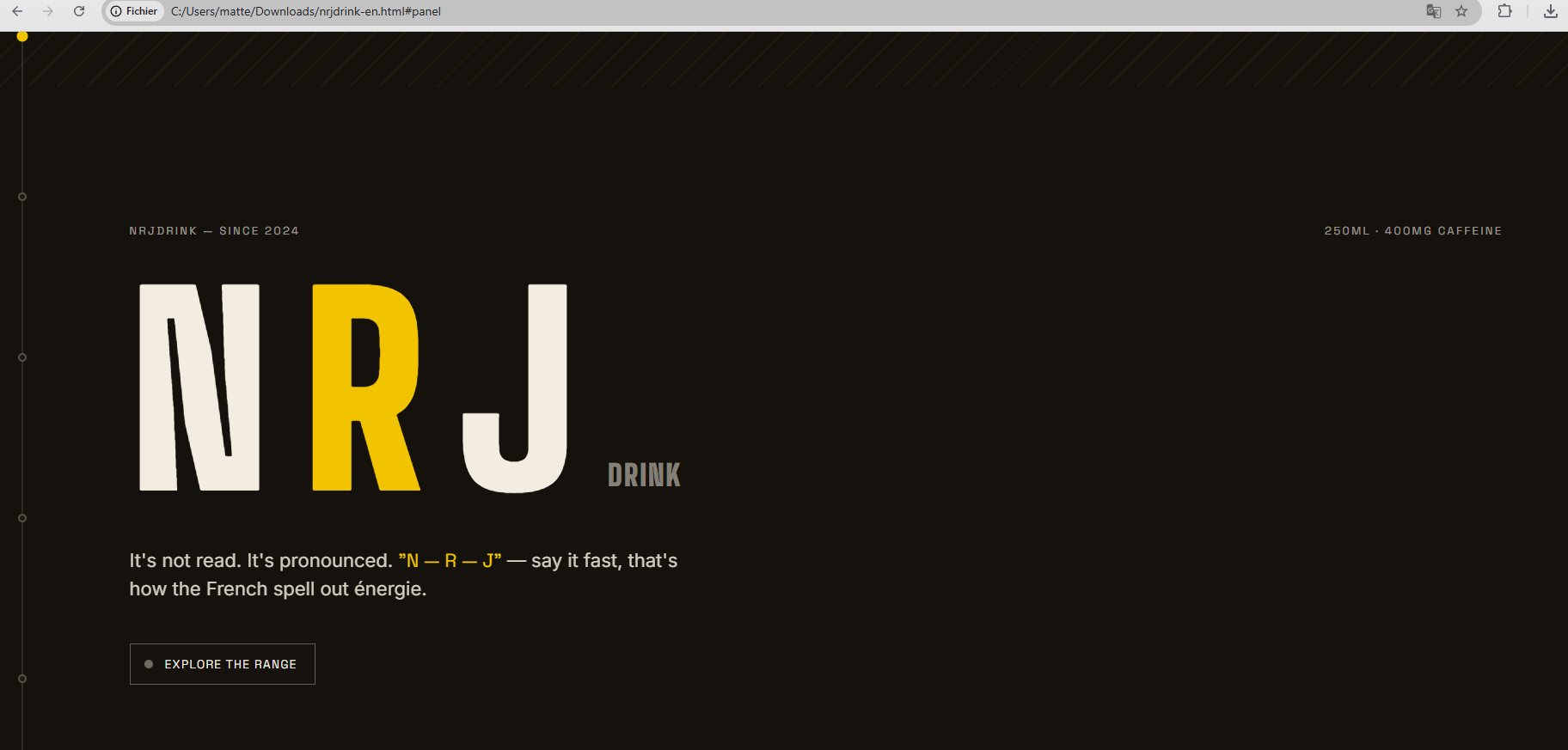
Task: Click the large white J letter
Action: click(x=515, y=388)
